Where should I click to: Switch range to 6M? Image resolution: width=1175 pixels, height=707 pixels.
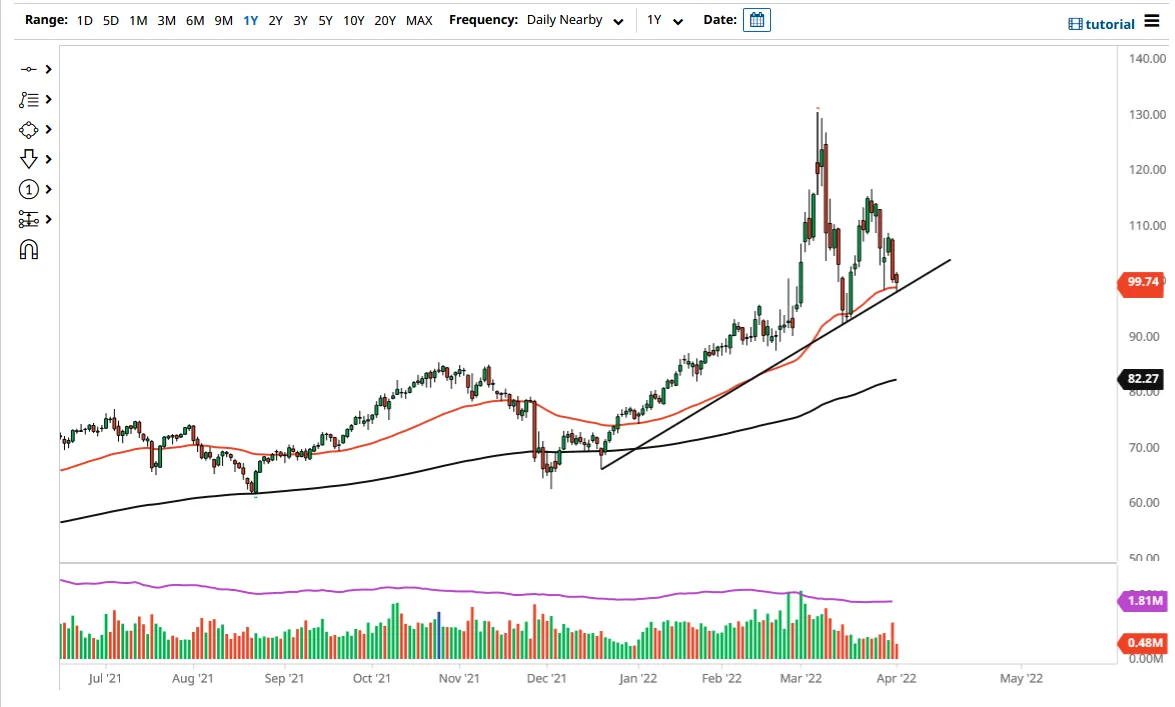(x=195, y=21)
